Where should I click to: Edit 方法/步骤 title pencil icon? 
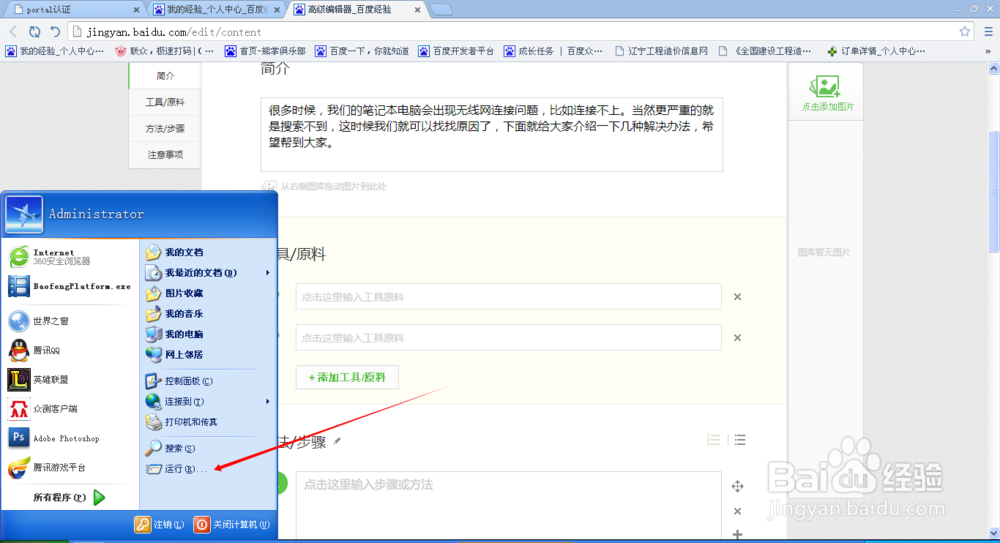[x=337, y=441]
